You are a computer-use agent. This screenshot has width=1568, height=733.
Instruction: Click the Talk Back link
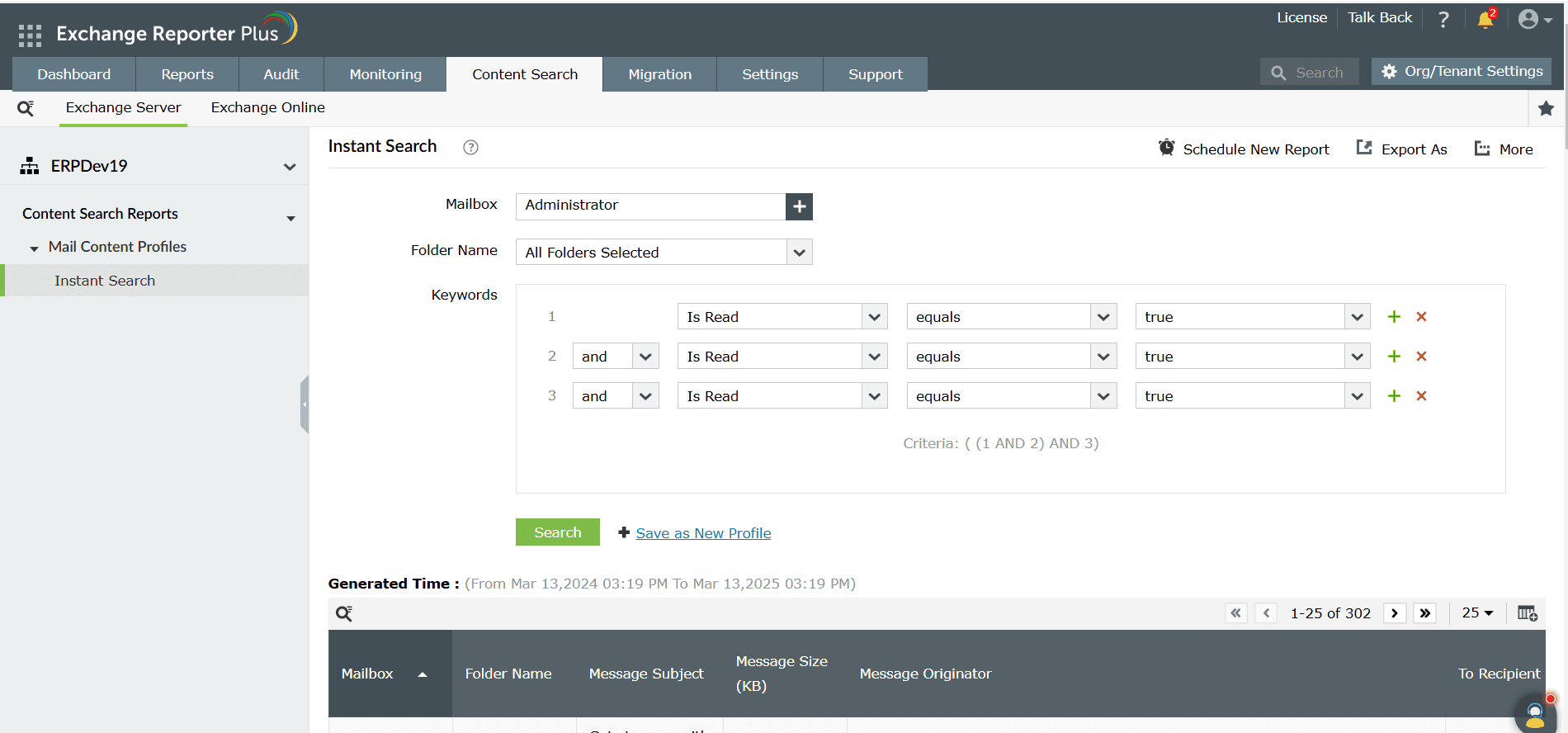point(1380,17)
